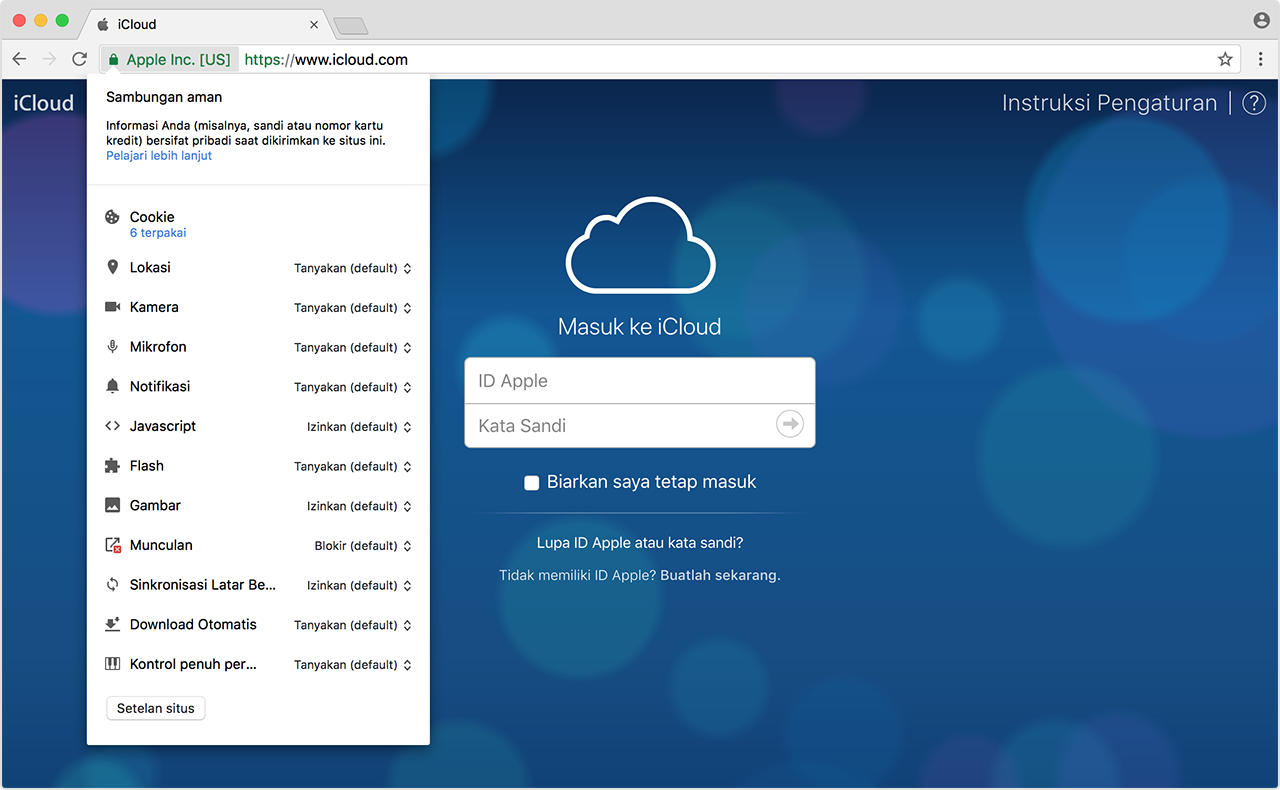
Task: Open the Flash permission dropdown
Action: tap(352, 467)
